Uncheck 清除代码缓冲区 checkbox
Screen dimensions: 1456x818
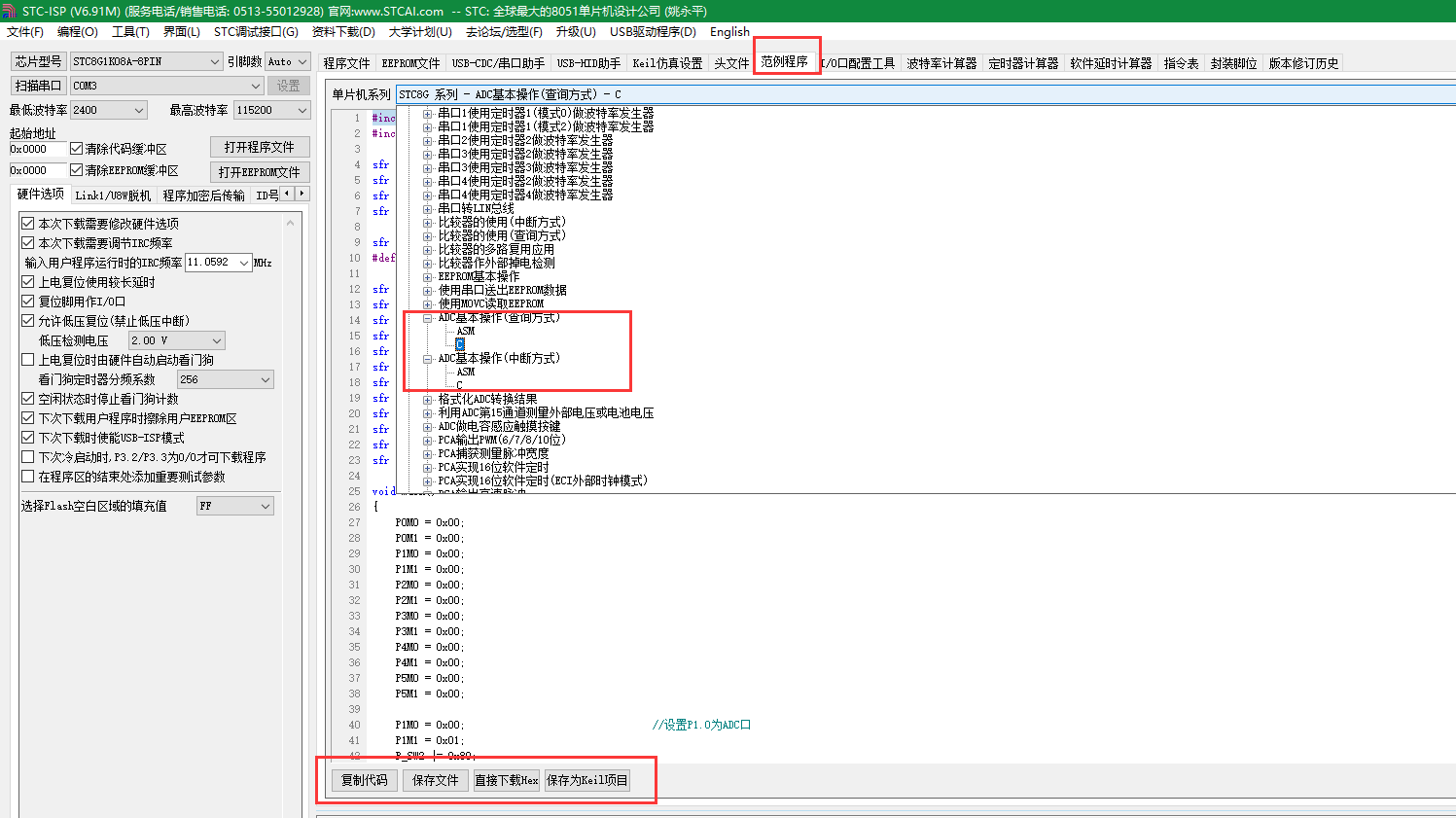click(77, 149)
